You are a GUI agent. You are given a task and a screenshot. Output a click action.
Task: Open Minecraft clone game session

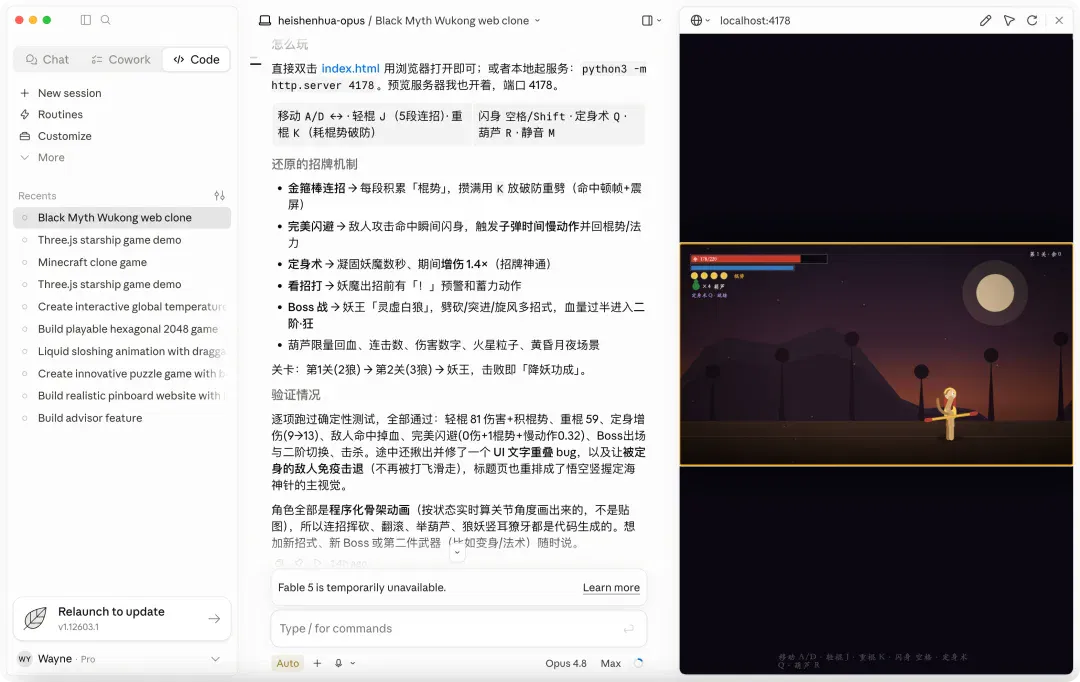pyautogui.click(x=122, y=262)
